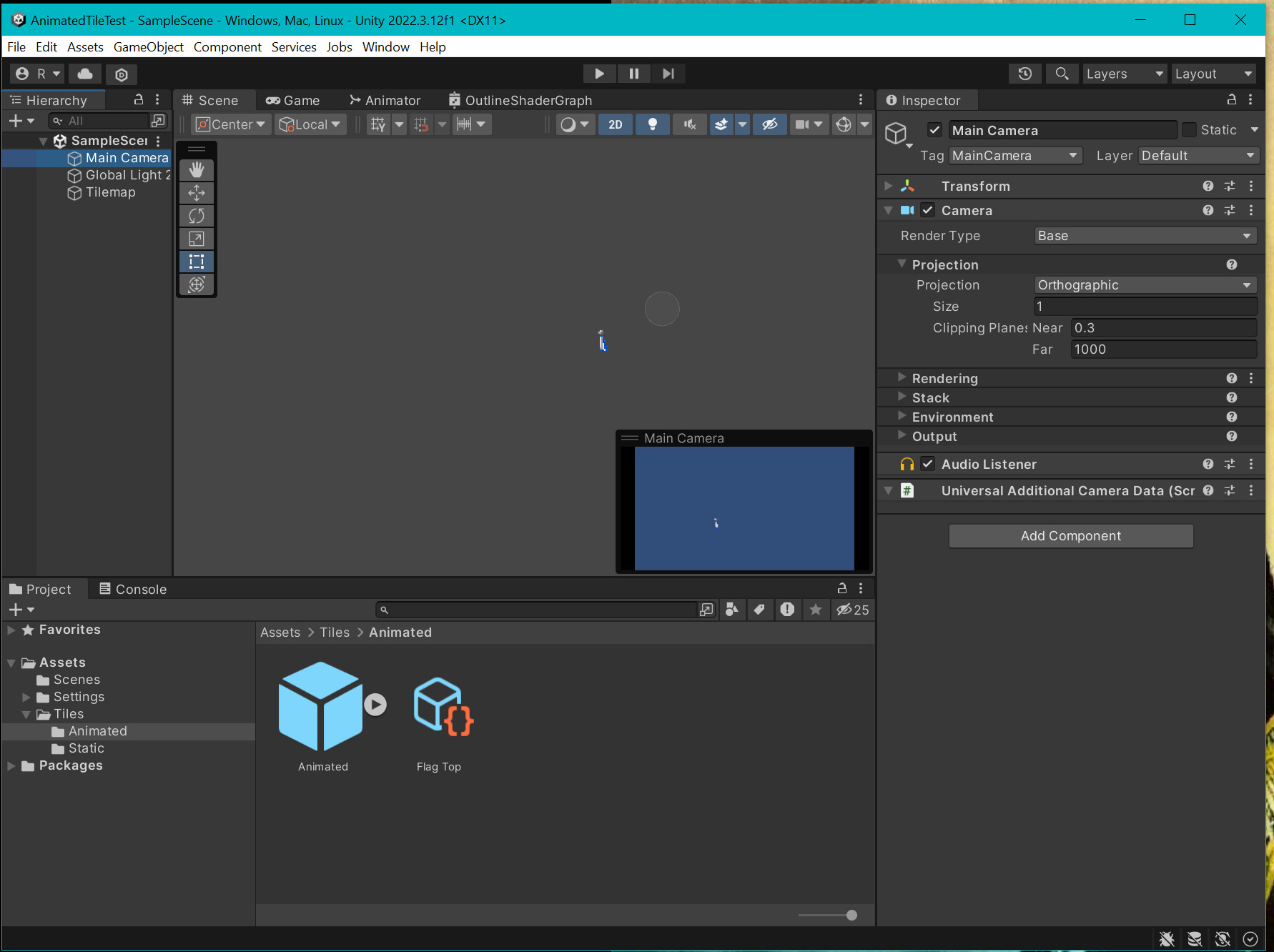Select the Hand tool in Scene view
1274x952 pixels.
pyautogui.click(x=197, y=169)
